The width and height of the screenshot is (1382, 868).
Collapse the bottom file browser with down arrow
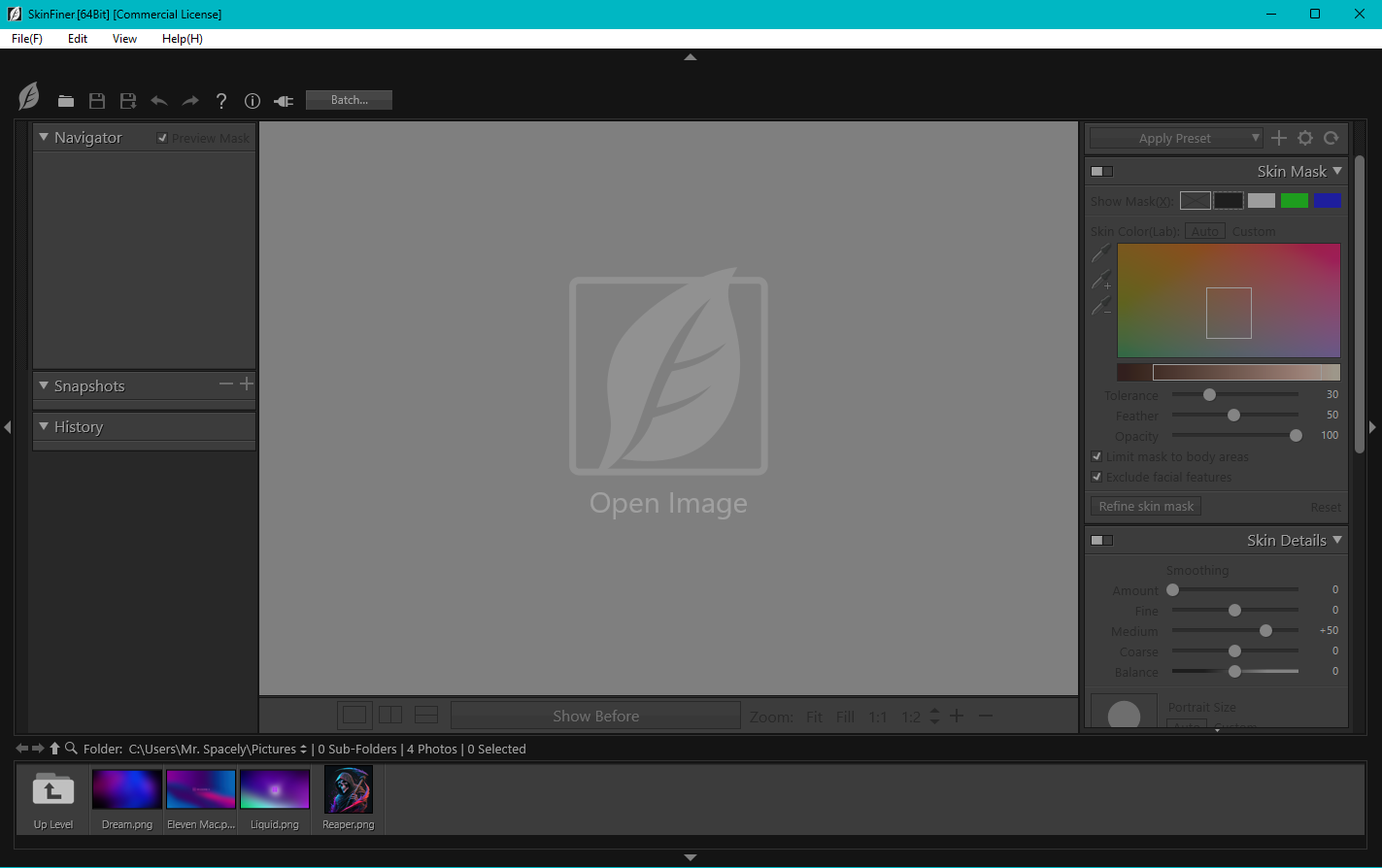(691, 857)
